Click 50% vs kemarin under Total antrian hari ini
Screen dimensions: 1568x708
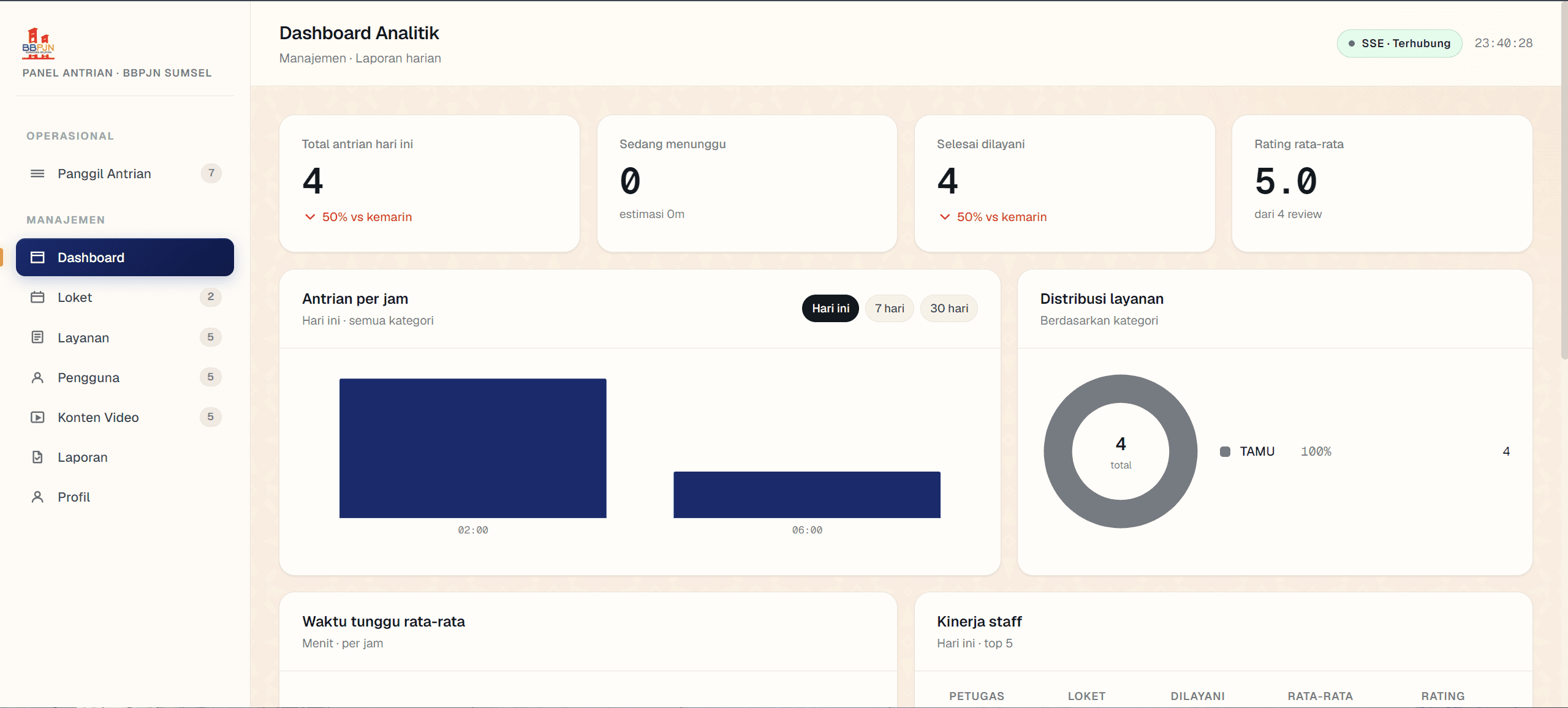(x=367, y=217)
